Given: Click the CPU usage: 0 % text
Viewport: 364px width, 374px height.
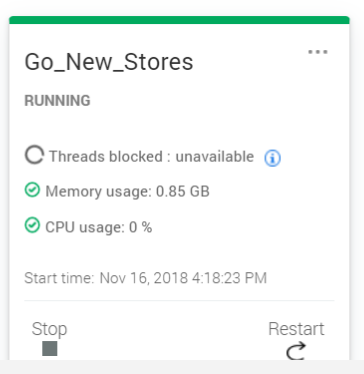Looking at the screenshot, I should click(x=99, y=227).
